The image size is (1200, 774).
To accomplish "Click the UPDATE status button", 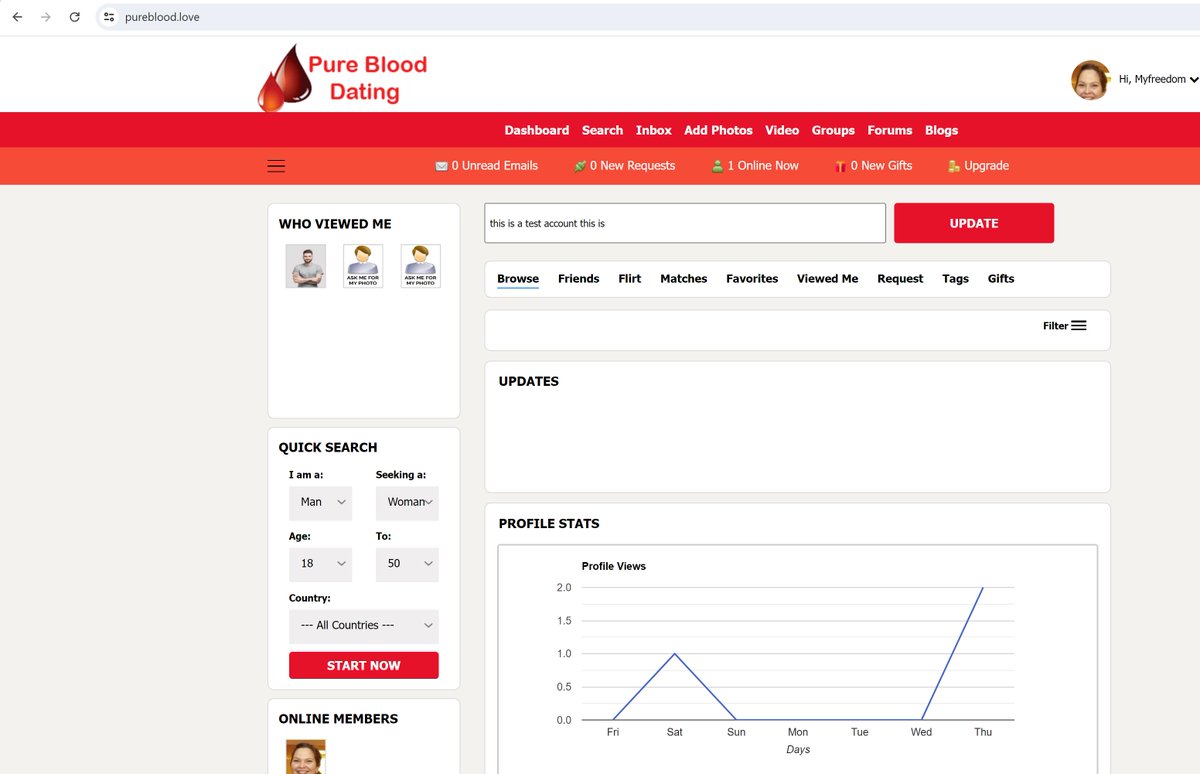I will click(974, 223).
